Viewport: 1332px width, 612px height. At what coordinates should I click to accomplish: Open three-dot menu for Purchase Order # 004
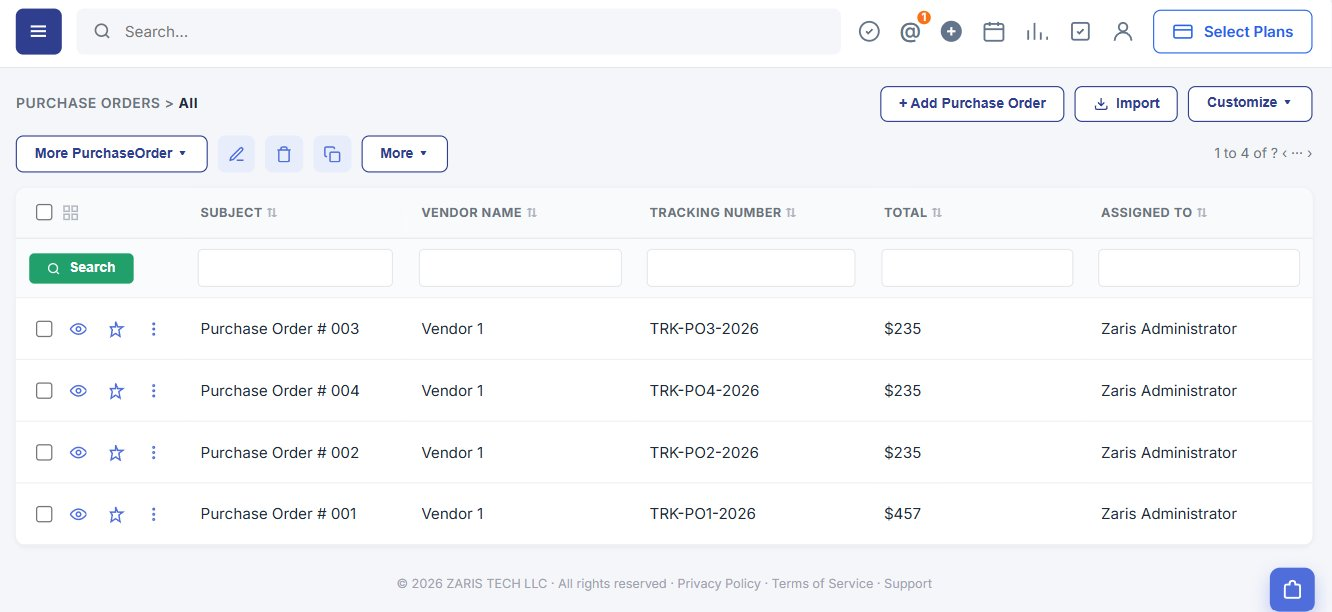[x=153, y=391]
